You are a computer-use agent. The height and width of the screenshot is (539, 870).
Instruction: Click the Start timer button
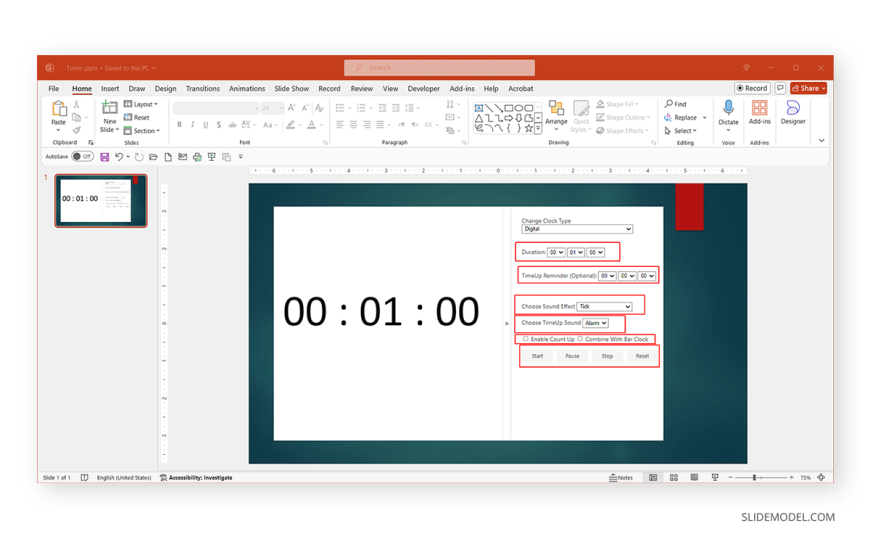coord(537,356)
